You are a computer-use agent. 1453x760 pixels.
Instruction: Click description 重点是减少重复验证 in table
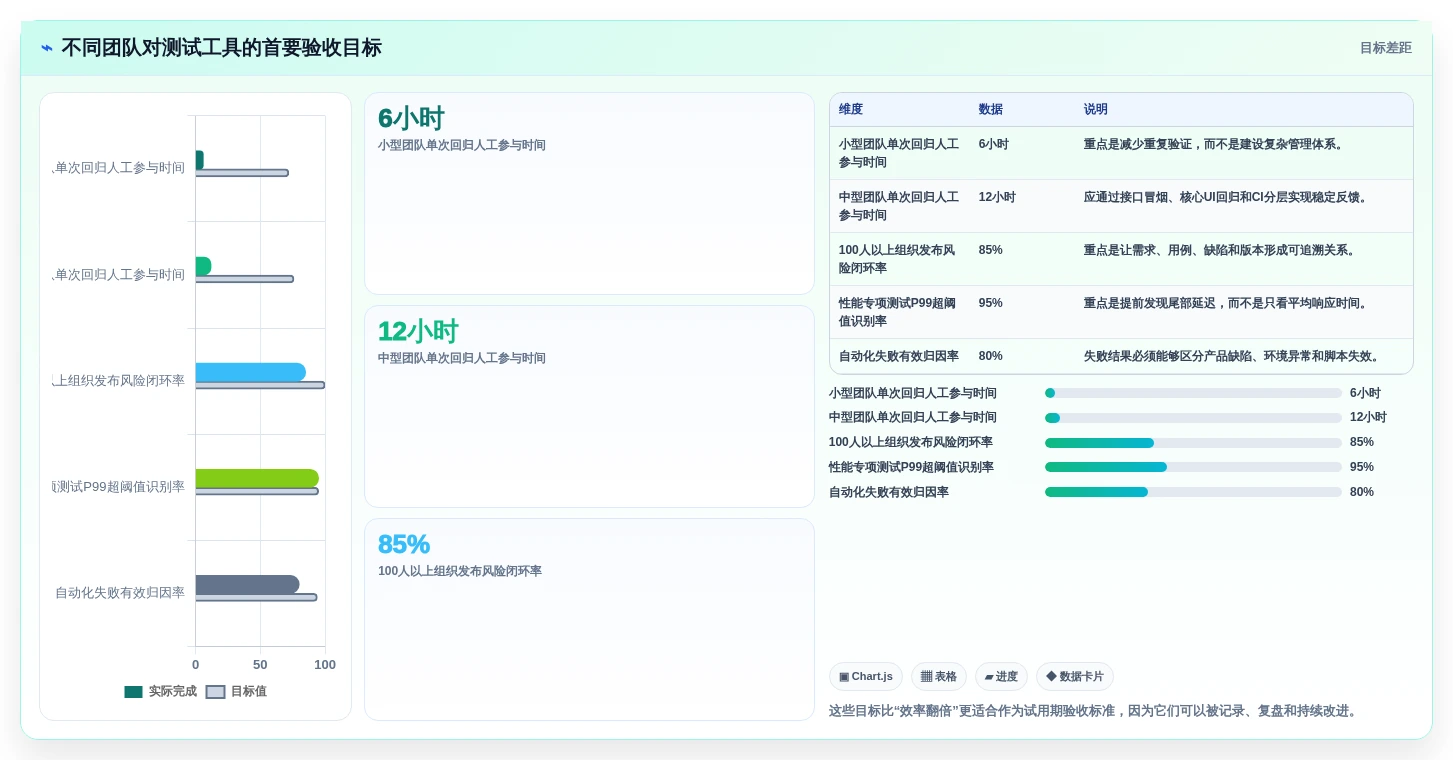click(1214, 144)
